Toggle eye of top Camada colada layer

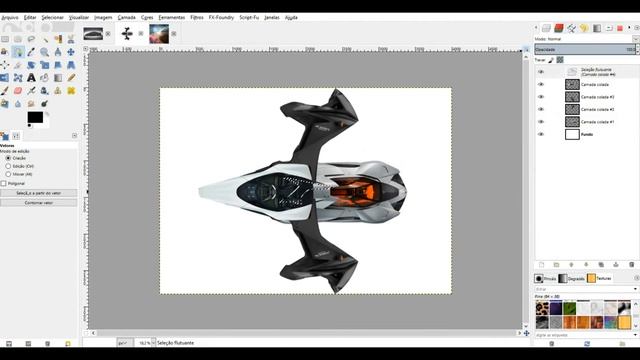(x=541, y=84)
